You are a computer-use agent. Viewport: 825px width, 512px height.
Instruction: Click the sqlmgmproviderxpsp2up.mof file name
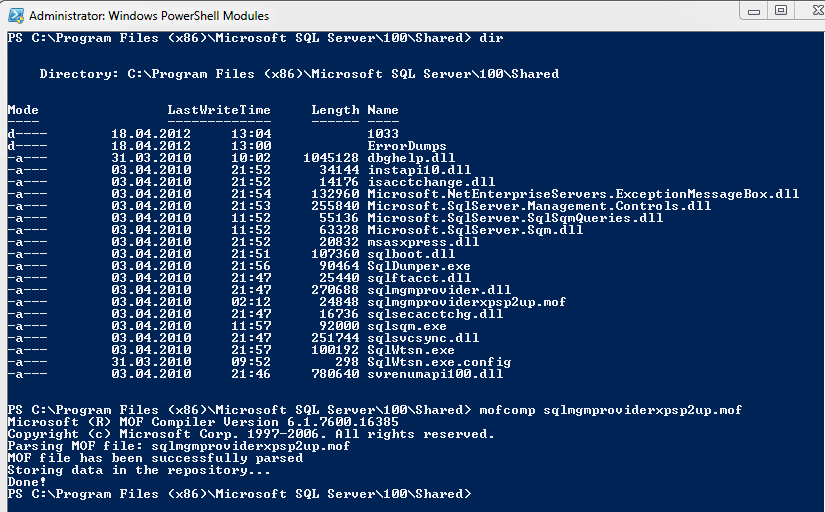pos(467,302)
